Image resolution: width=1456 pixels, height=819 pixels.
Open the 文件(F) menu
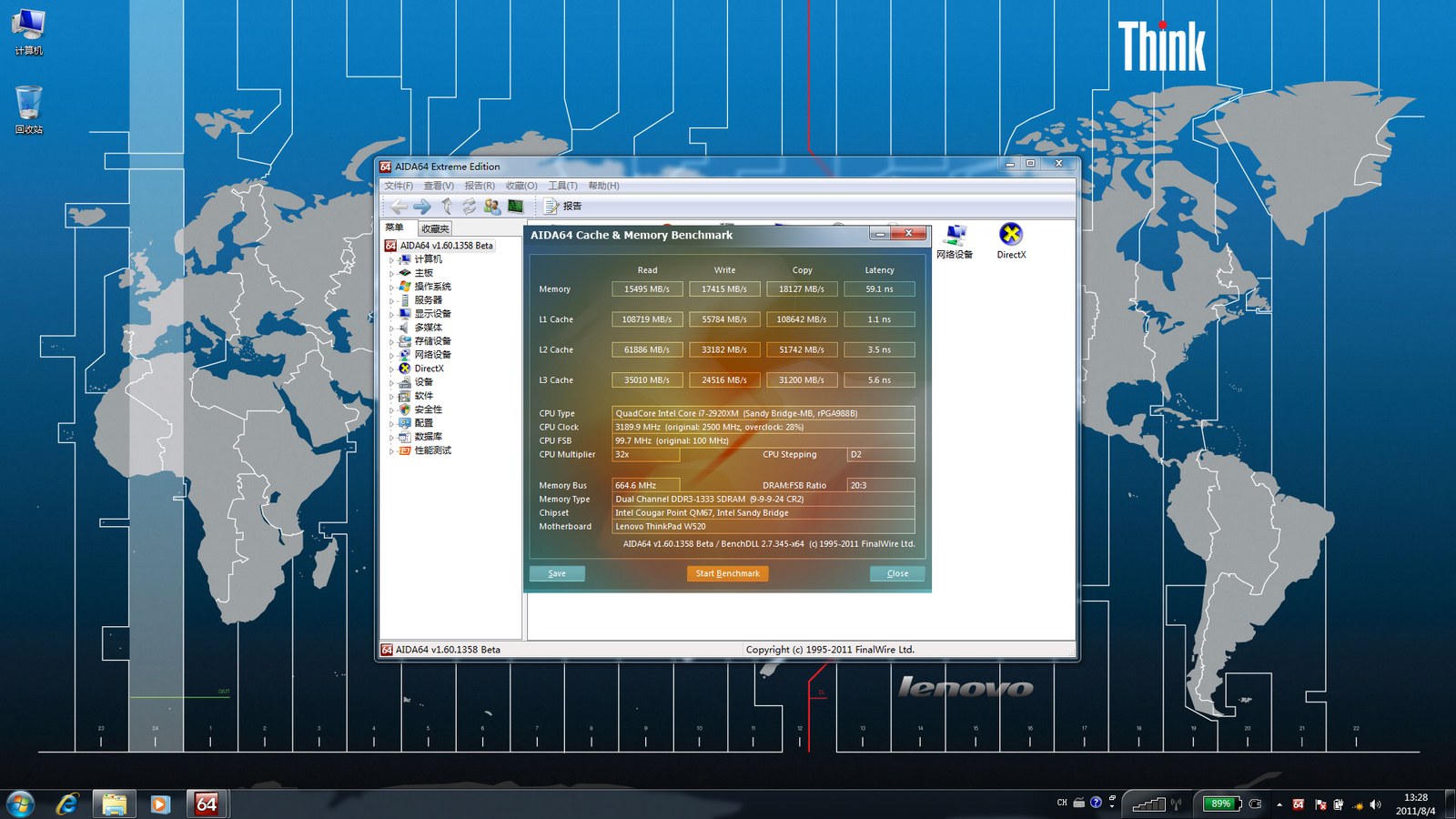(399, 186)
